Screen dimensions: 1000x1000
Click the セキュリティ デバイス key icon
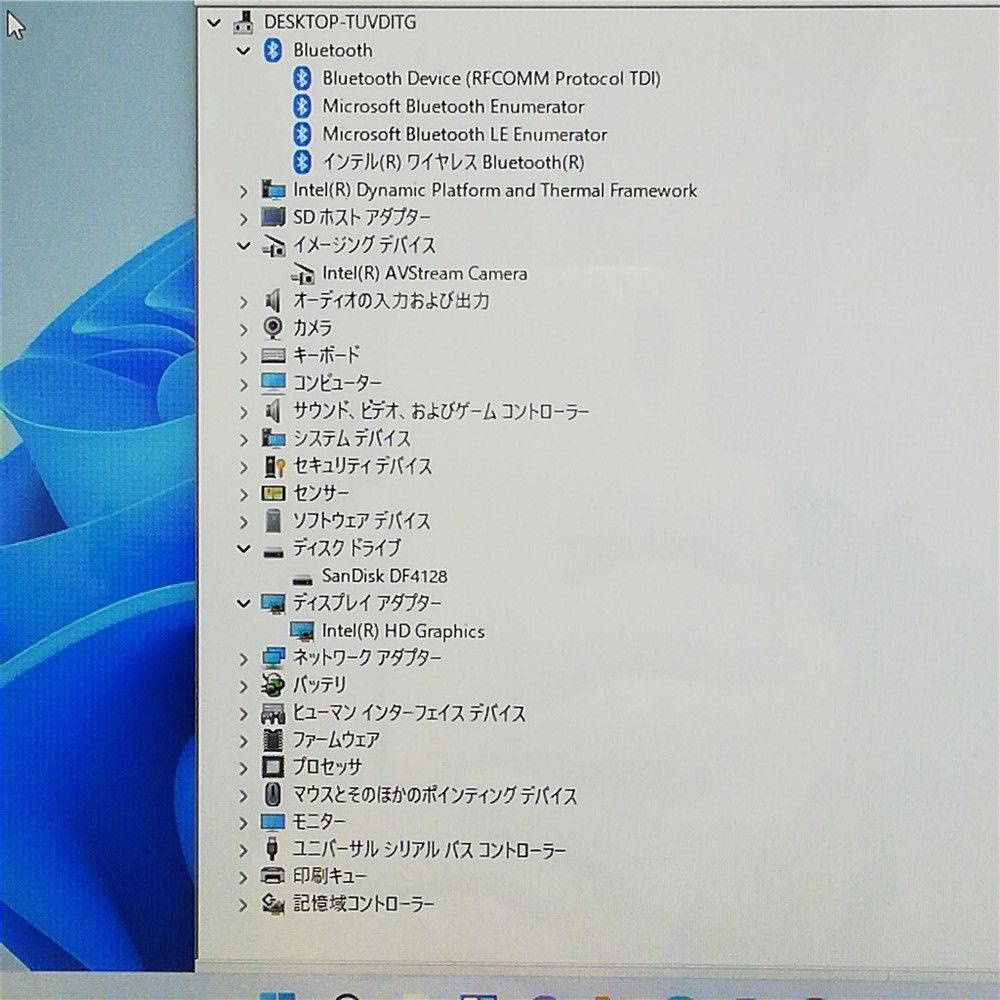(x=274, y=466)
